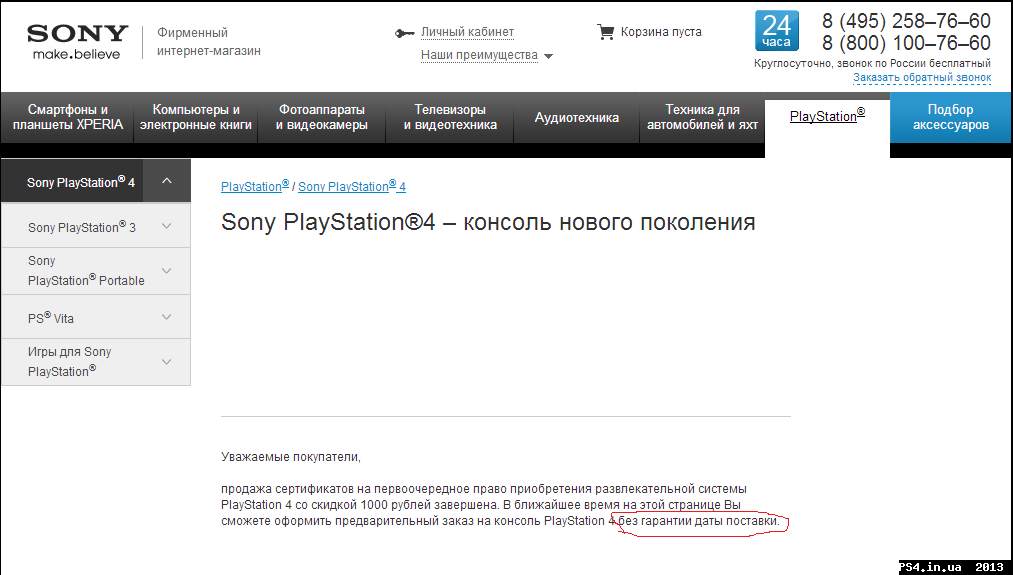Viewport: 1013px width, 575px height.
Task: Open Телевизоры и видеотехника menu
Action: [450, 118]
